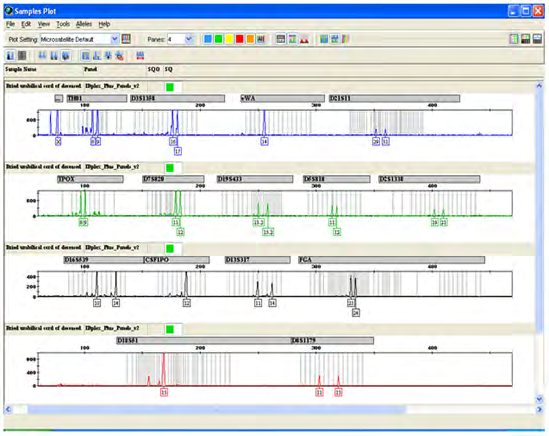Select the D21S11 marker label

point(394,98)
